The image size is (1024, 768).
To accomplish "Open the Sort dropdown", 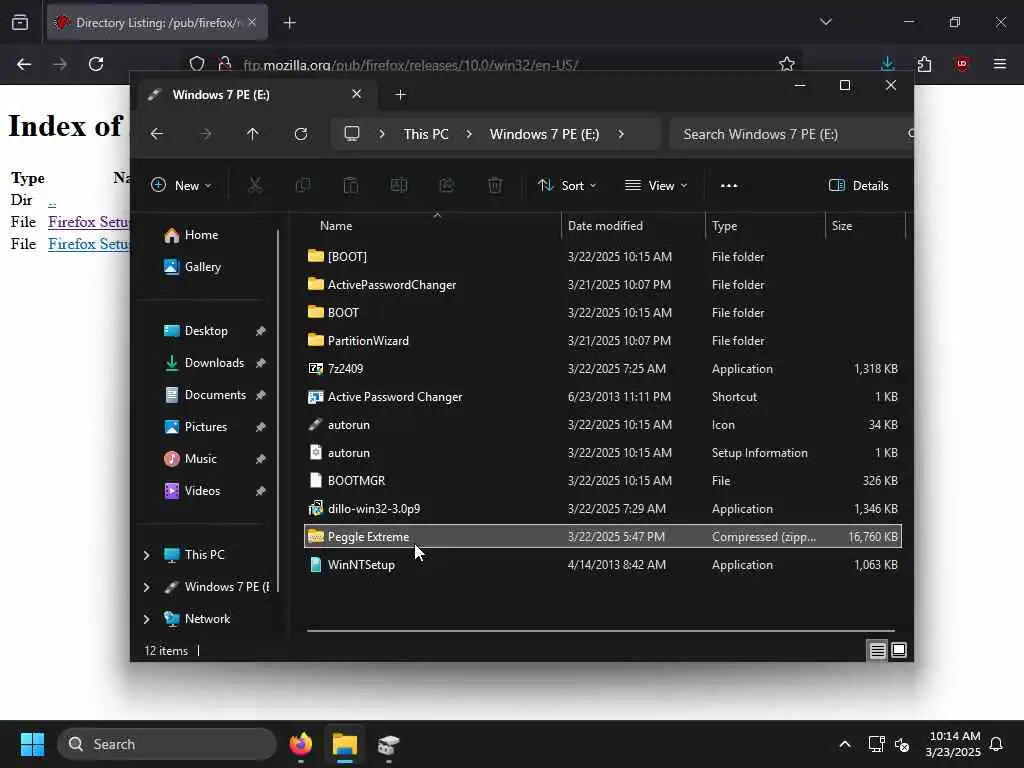I will [x=567, y=185].
